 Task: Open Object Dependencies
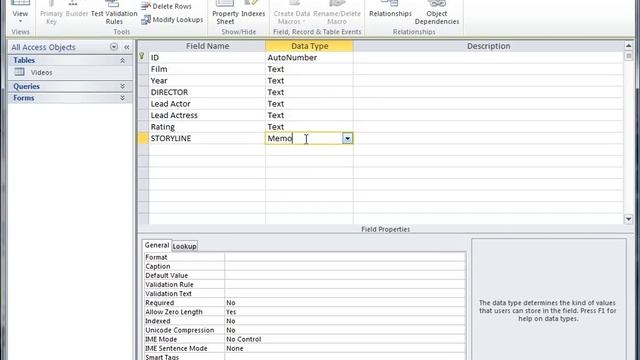click(x=437, y=13)
